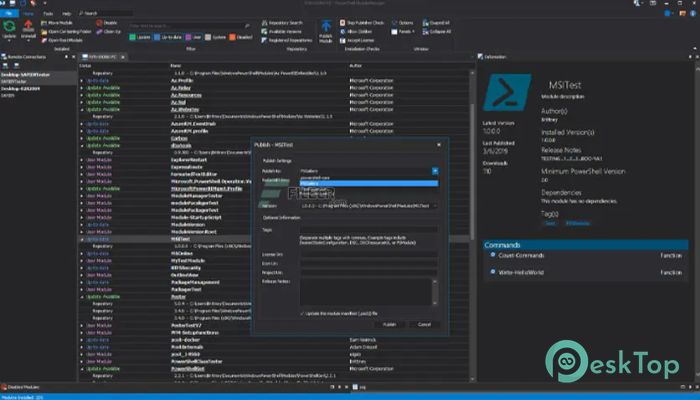Image resolution: width=700 pixels, height=400 pixels.
Task: Click Options in the Window group
Action: 402,23
